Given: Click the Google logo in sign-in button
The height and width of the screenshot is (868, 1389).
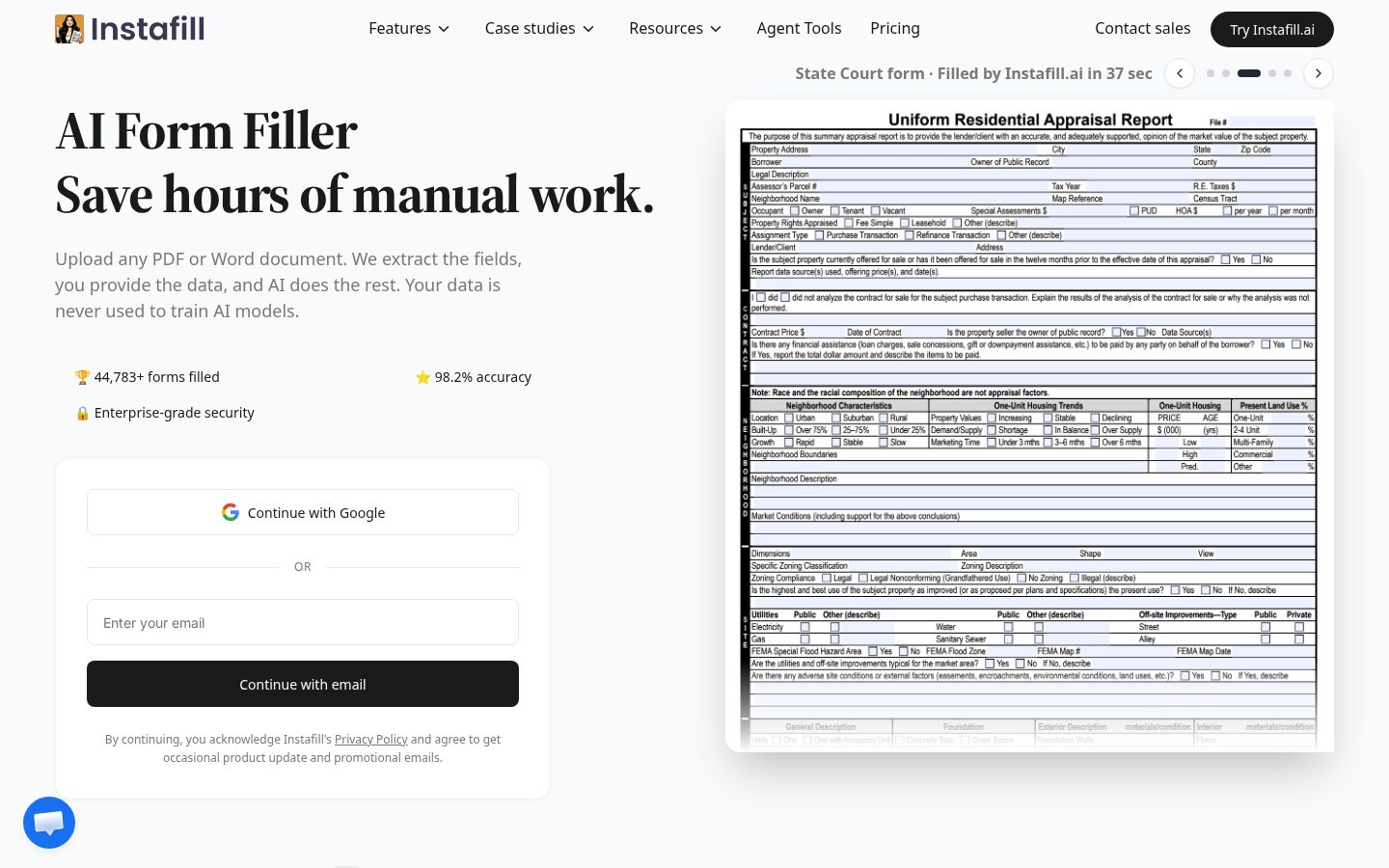Looking at the screenshot, I should 231,512.
